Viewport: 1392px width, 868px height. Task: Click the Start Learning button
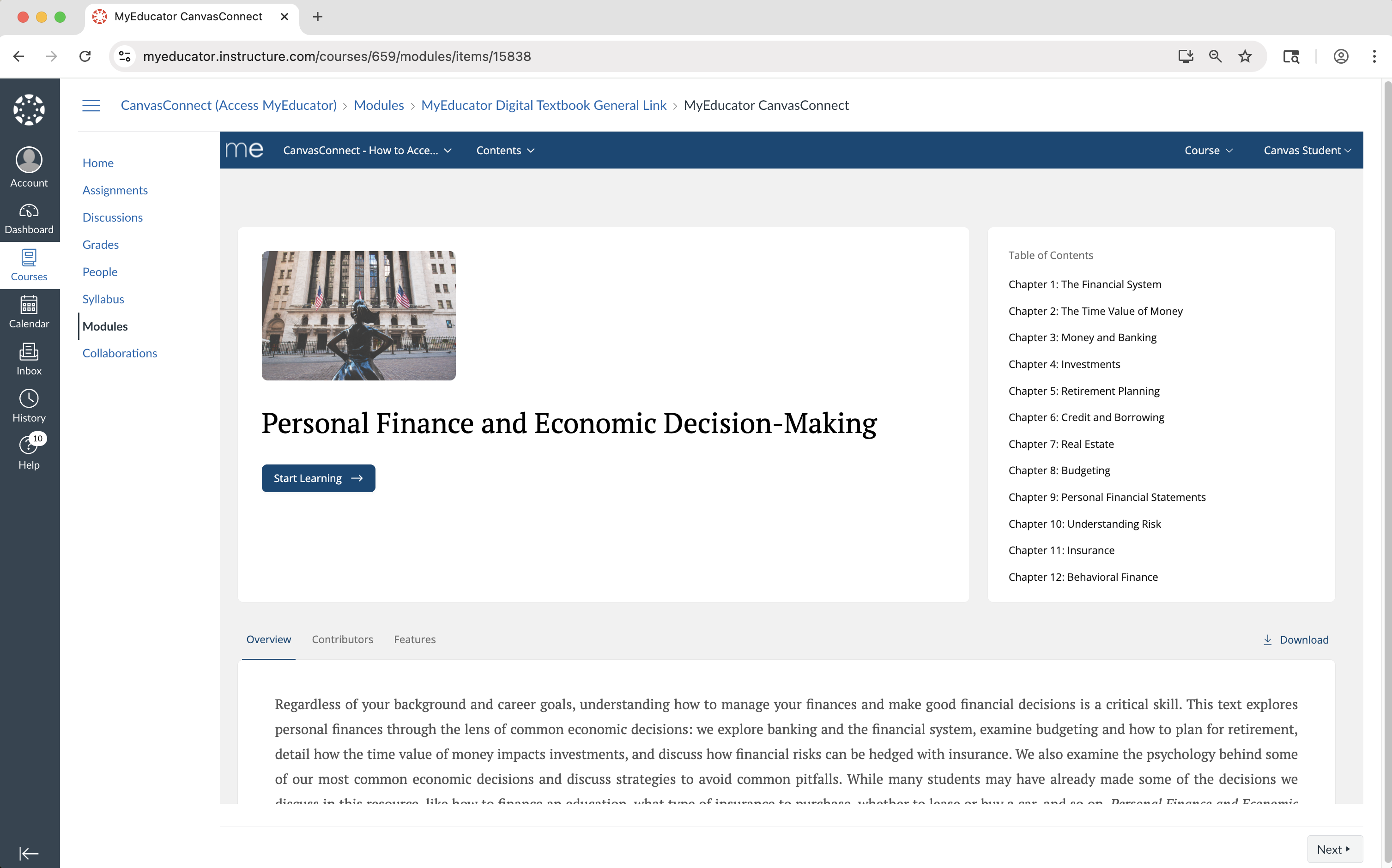[x=318, y=478]
